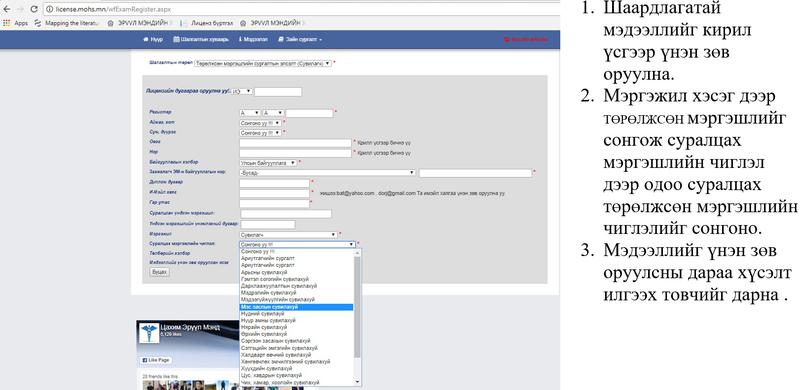The image size is (800, 390).
Task: Click the Facebook Like Page button
Action: point(156,360)
